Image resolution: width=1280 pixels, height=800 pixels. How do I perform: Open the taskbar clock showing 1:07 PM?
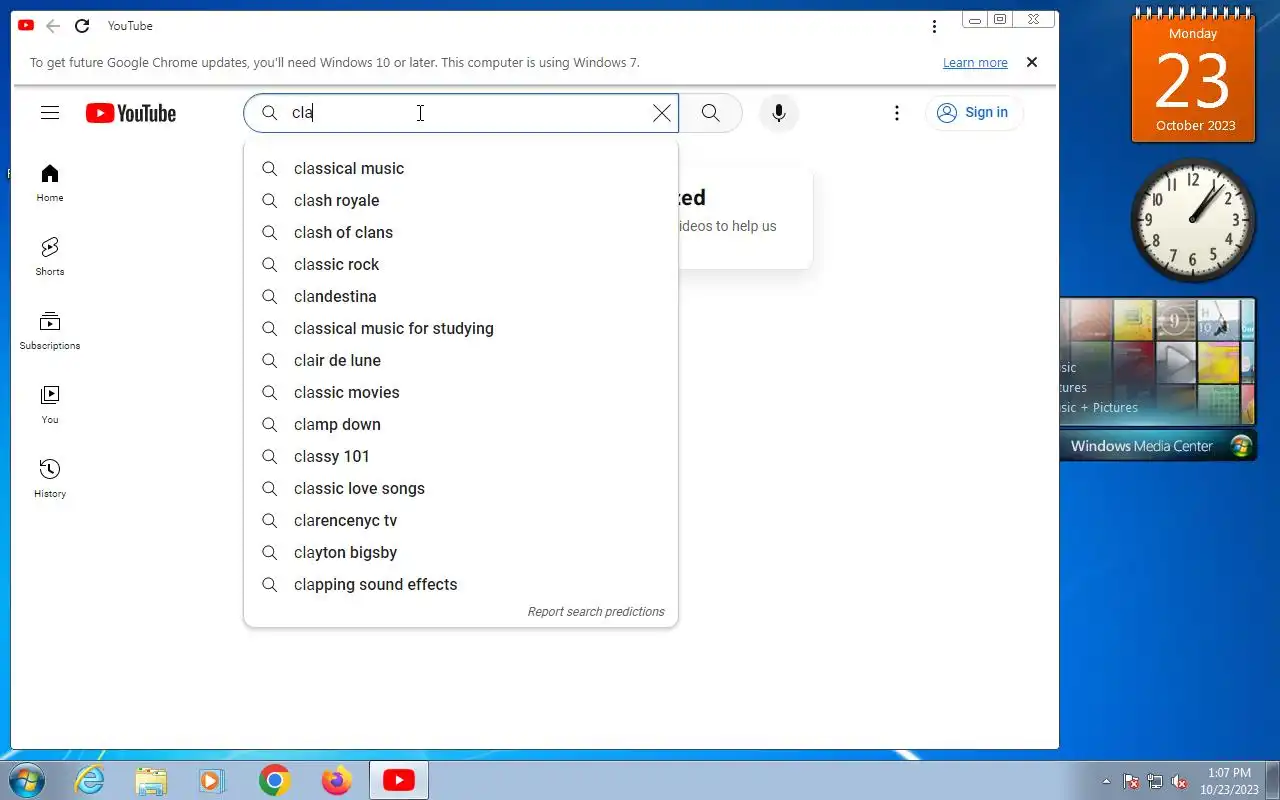click(1229, 781)
